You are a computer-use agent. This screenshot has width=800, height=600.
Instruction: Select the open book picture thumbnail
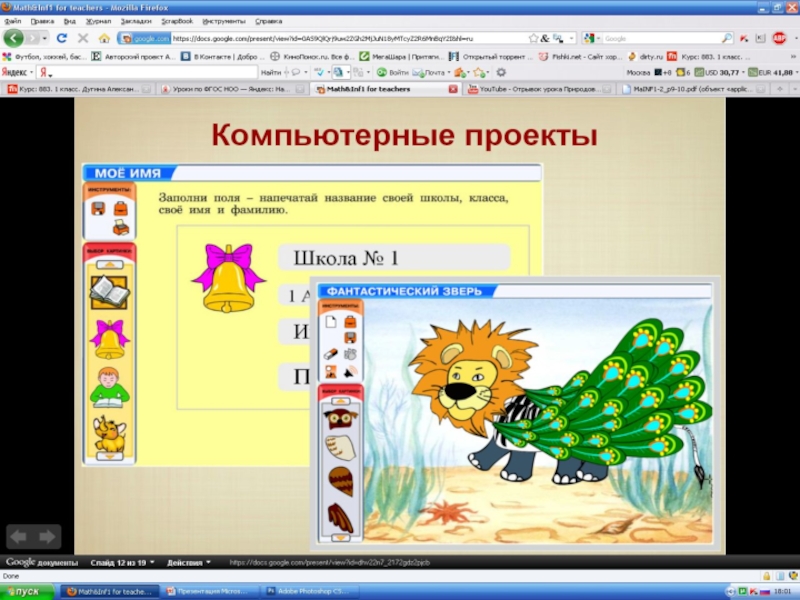pyautogui.click(x=109, y=290)
